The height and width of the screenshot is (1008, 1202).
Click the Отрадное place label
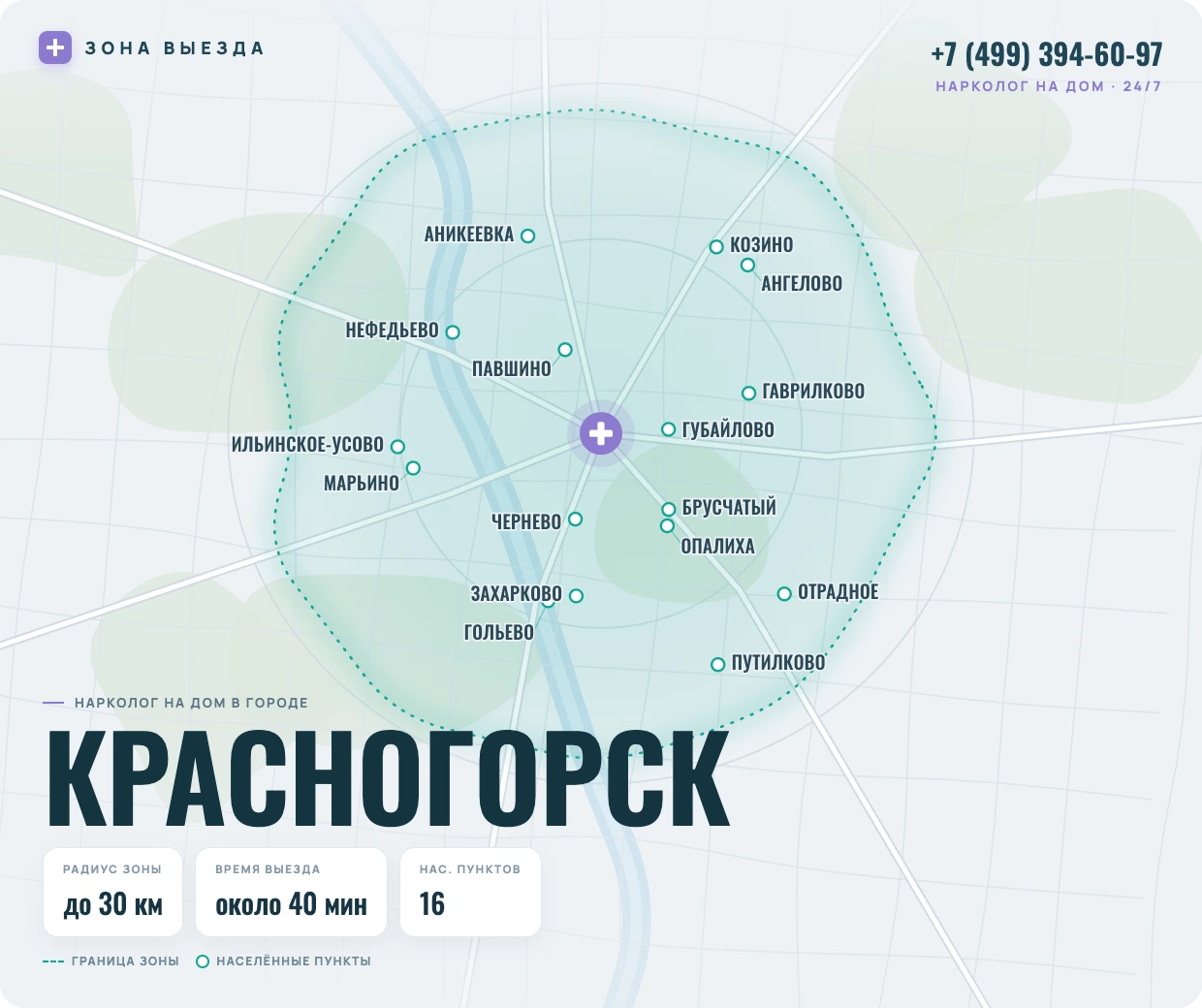pos(838,592)
